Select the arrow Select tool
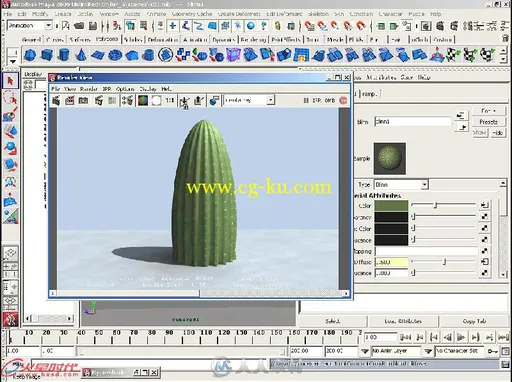The width and height of the screenshot is (512, 382). coord(10,81)
